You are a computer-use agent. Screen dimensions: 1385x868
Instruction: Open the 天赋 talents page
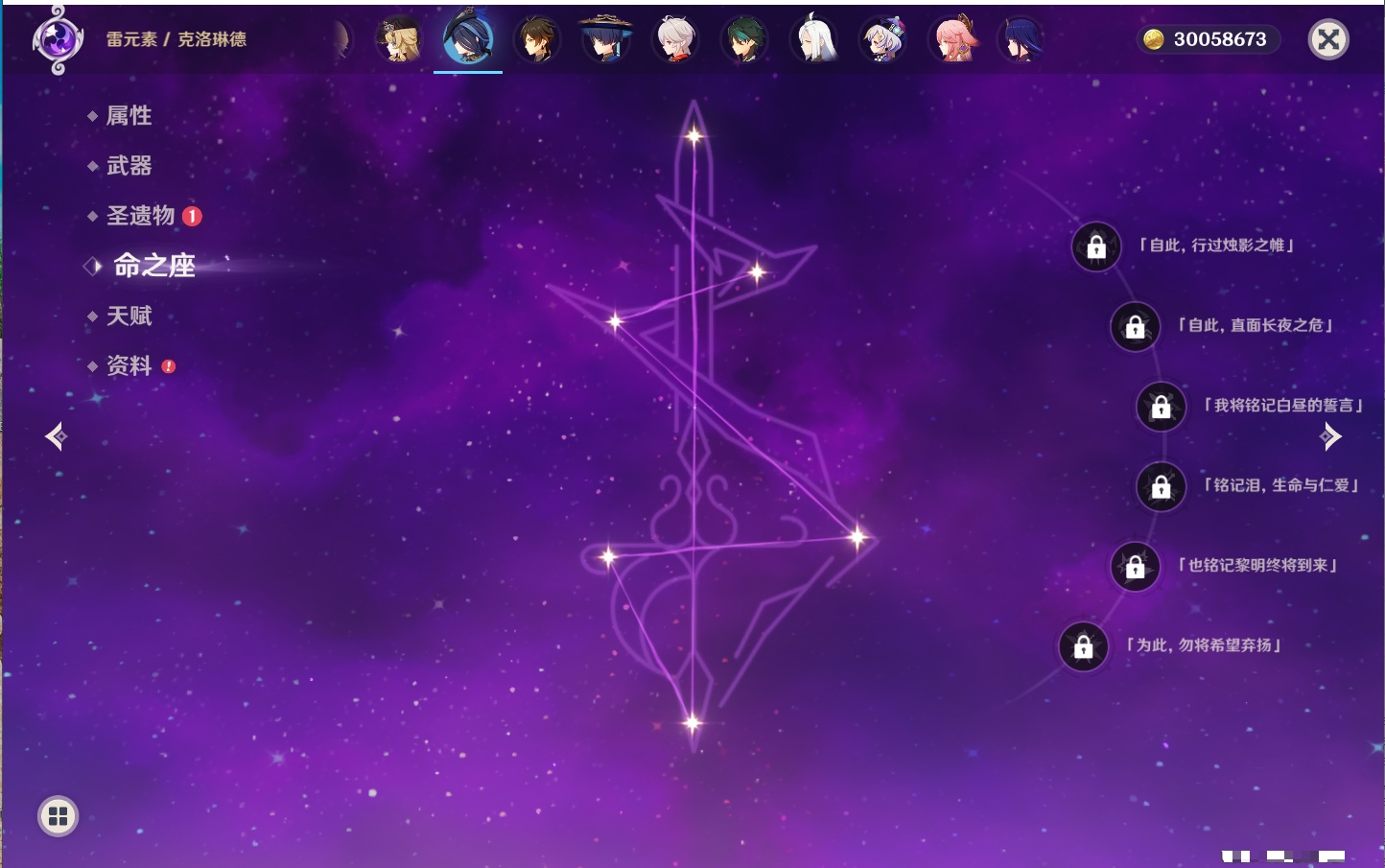pos(129,316)
